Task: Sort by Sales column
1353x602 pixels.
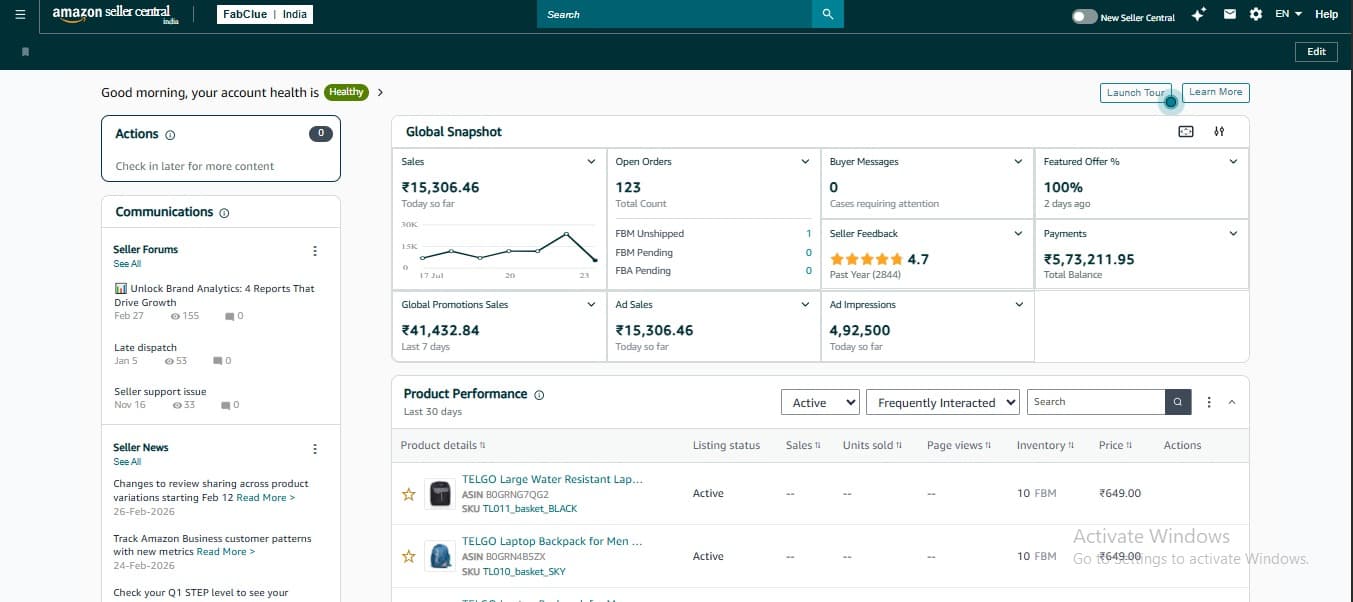Action: click(x=803, y=446)
